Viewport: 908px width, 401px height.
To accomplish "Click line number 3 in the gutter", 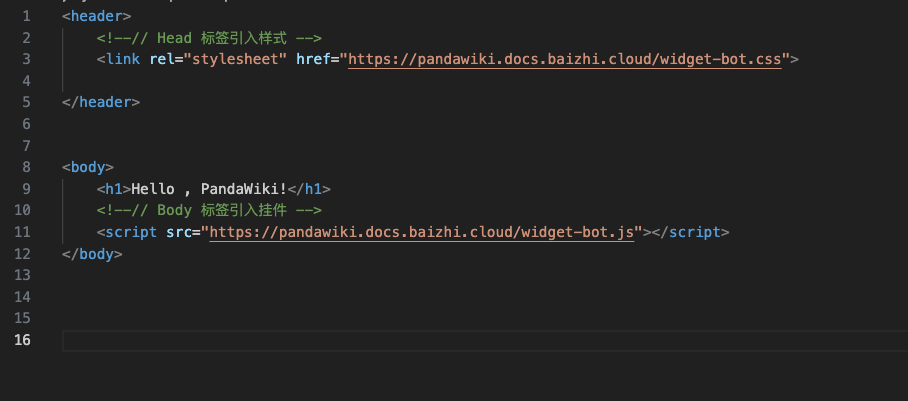I will pos(26,59).
